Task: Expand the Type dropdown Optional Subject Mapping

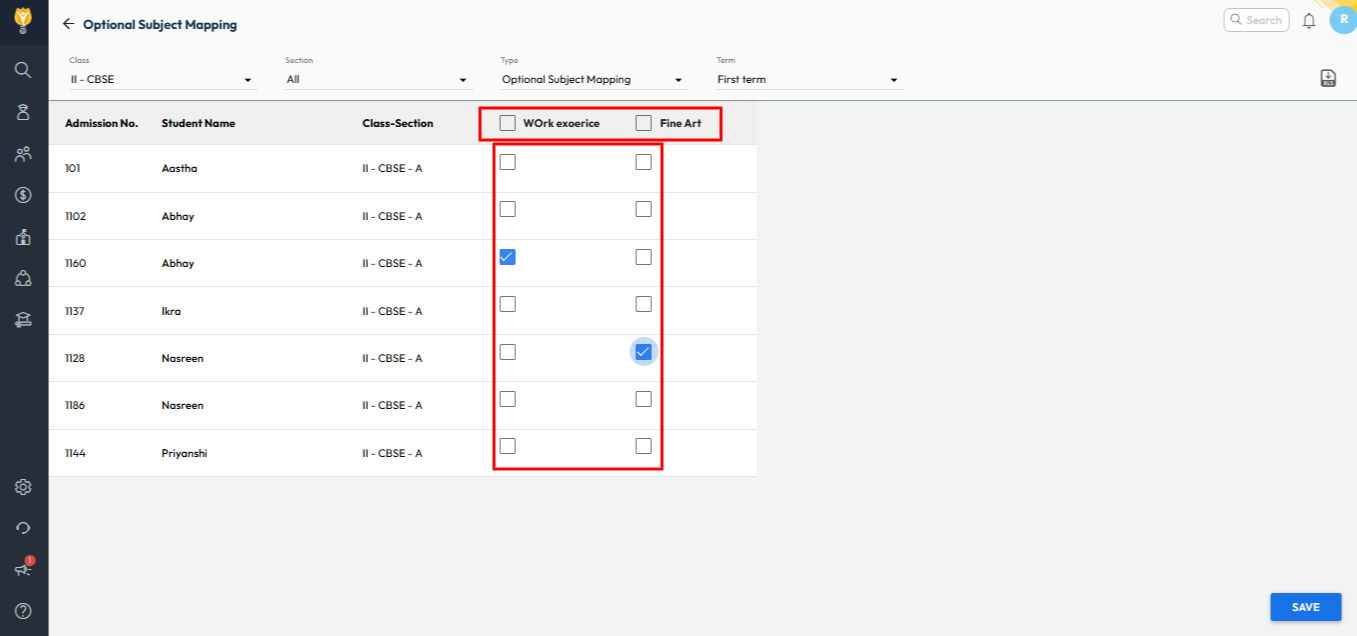Action: pos(593,80)
